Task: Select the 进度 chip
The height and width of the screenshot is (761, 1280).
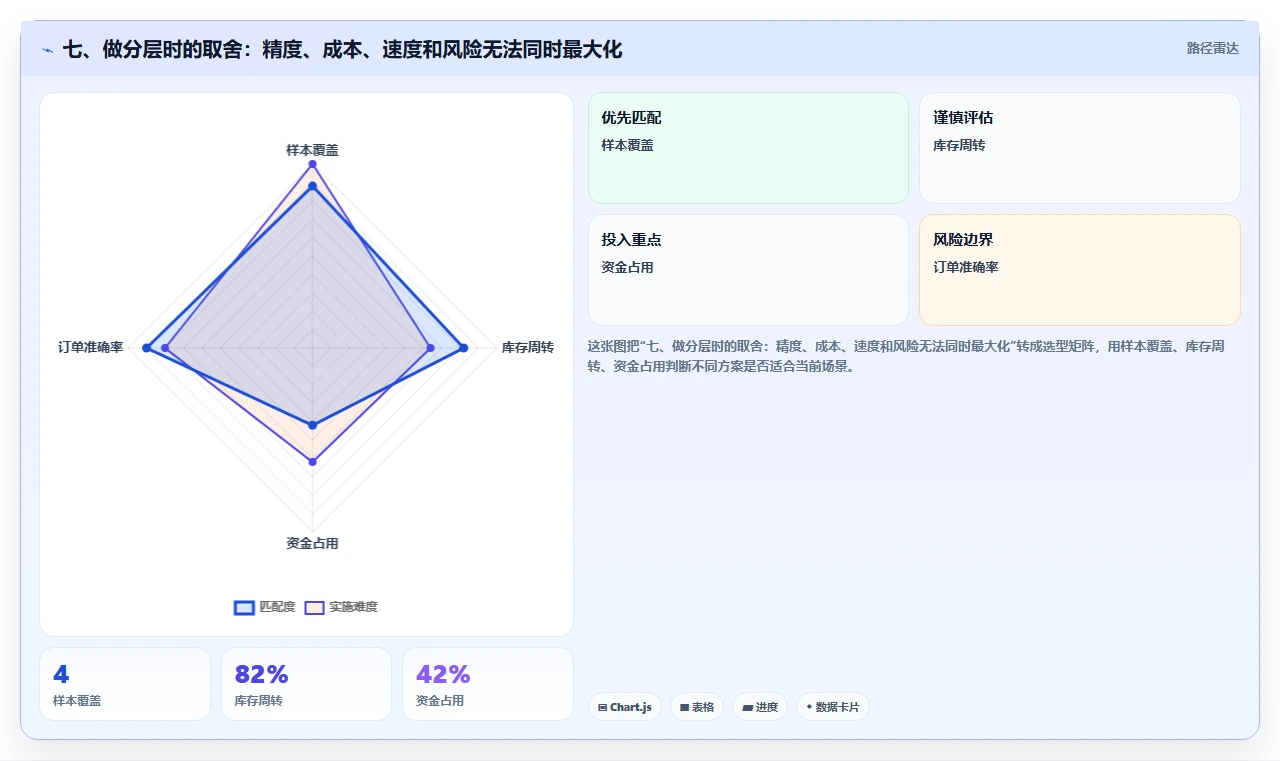Action: (x=760, y=707)
